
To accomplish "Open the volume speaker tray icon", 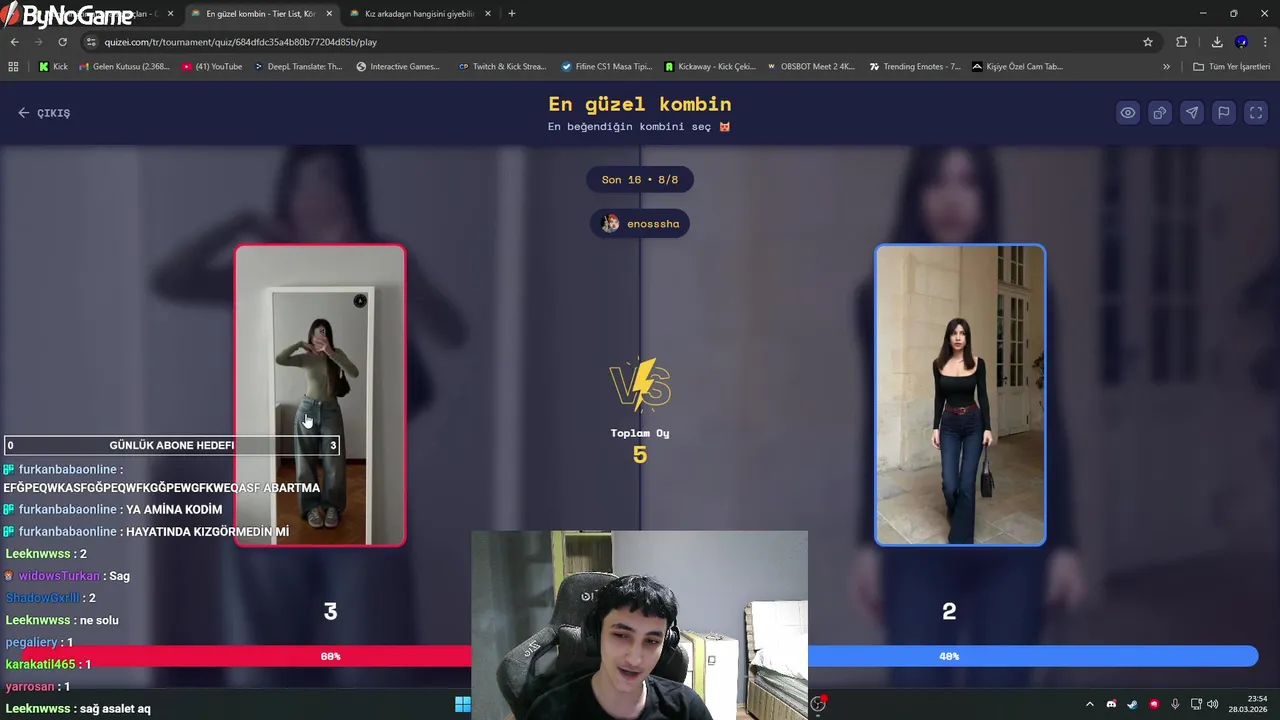I will click(x=1213, y=704).
